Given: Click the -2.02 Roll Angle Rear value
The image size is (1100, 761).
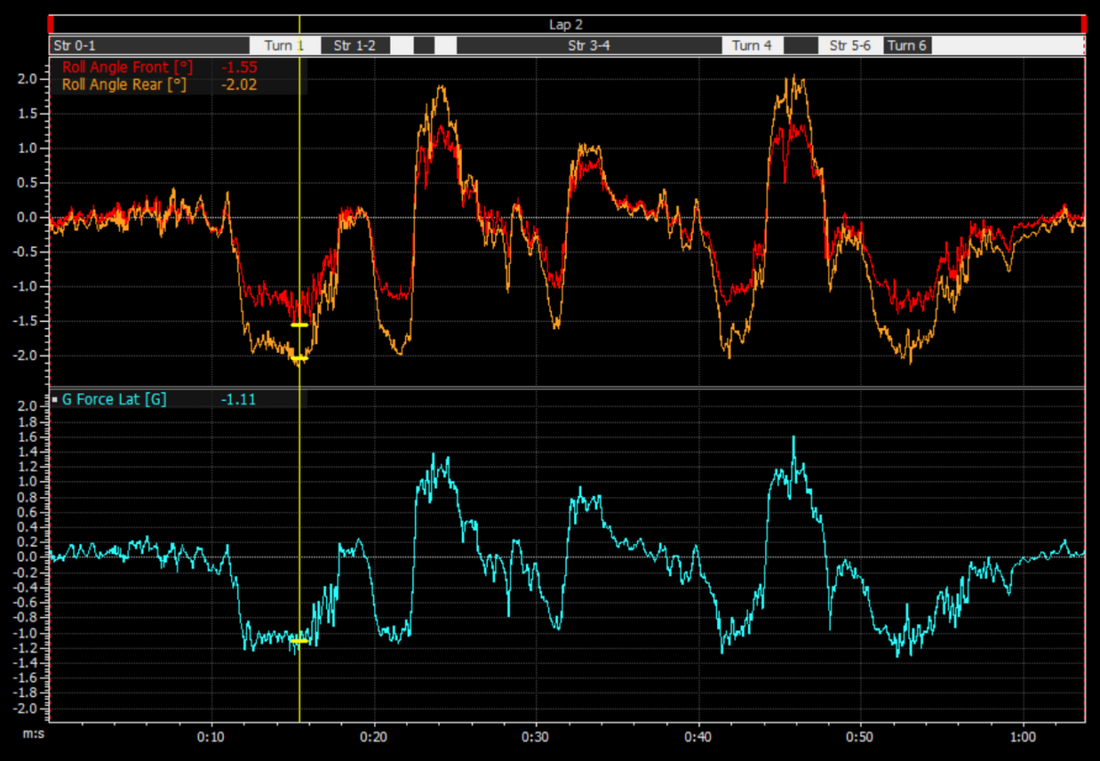Looking at the screenshot, I should pyautogui.click(x=239, y=85).
